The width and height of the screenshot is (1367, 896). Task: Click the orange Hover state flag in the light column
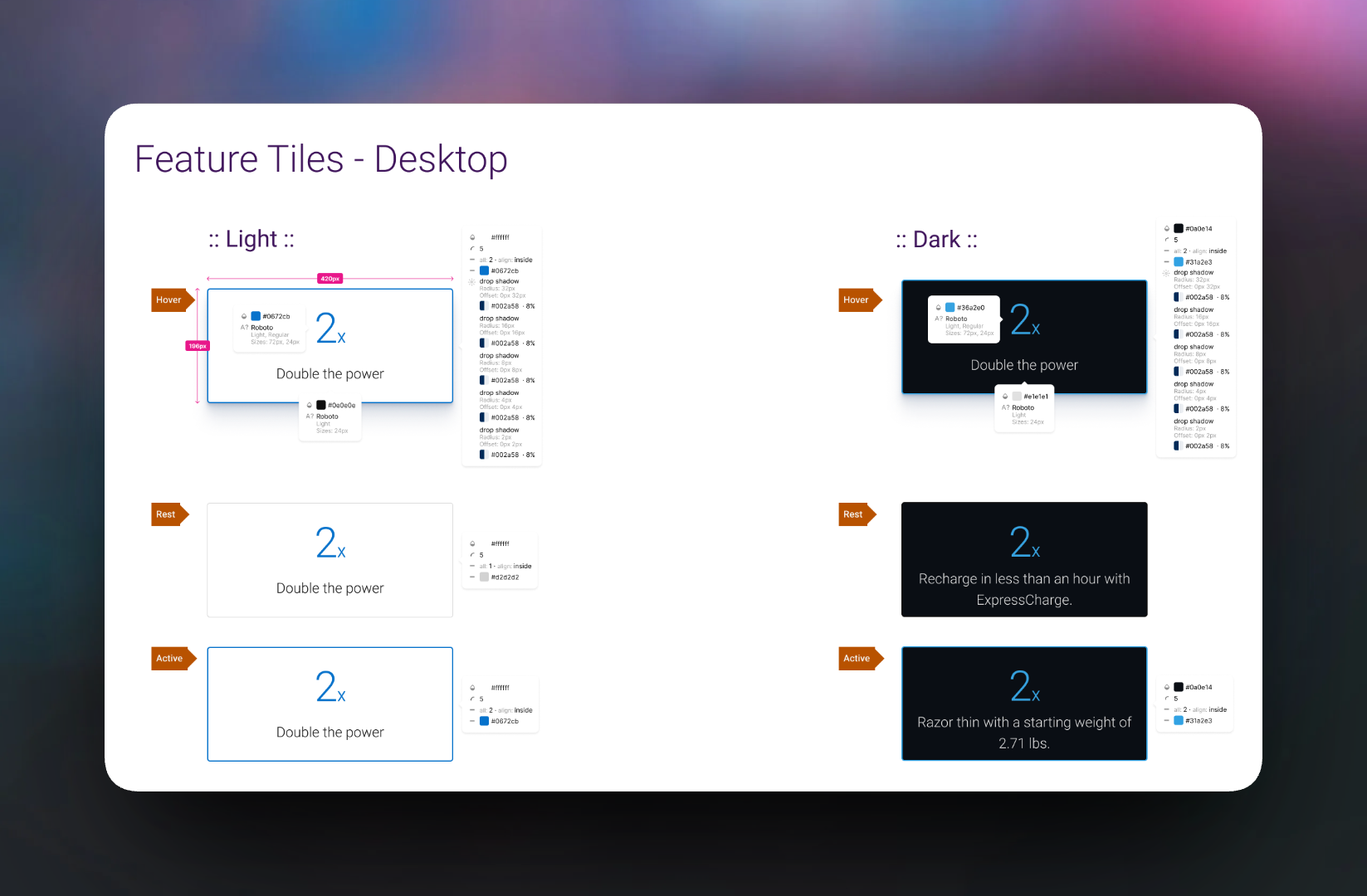(x=168, y=299)
